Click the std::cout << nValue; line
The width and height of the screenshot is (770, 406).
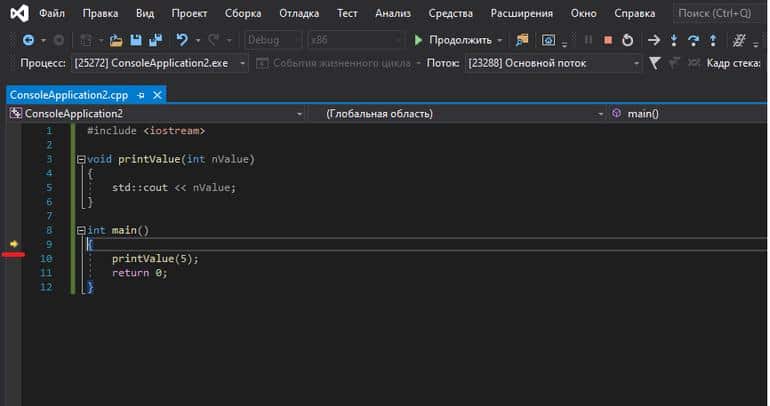(174, 188)
